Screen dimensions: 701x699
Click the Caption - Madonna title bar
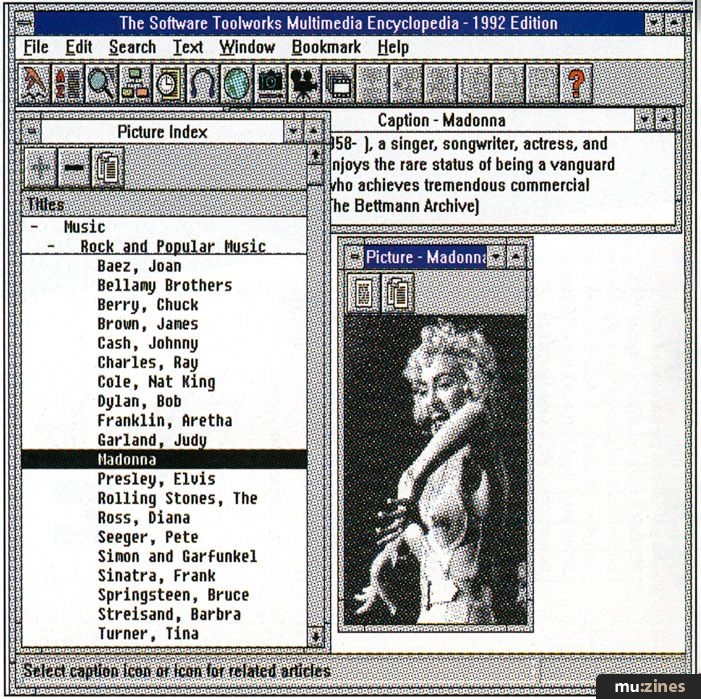pos(482,120)
